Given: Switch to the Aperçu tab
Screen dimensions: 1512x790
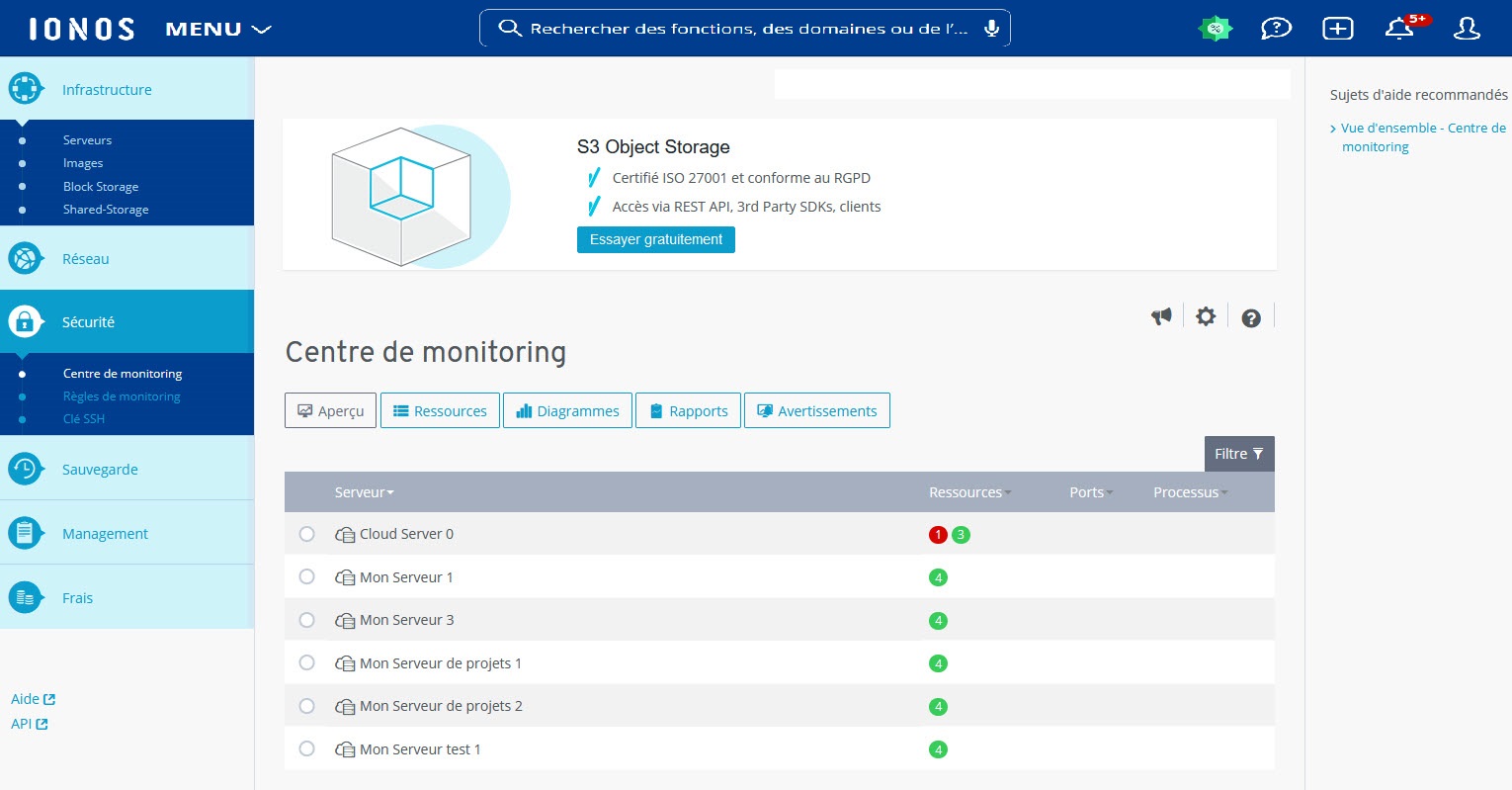Looking at the screenshot, I should coord(331,410).
